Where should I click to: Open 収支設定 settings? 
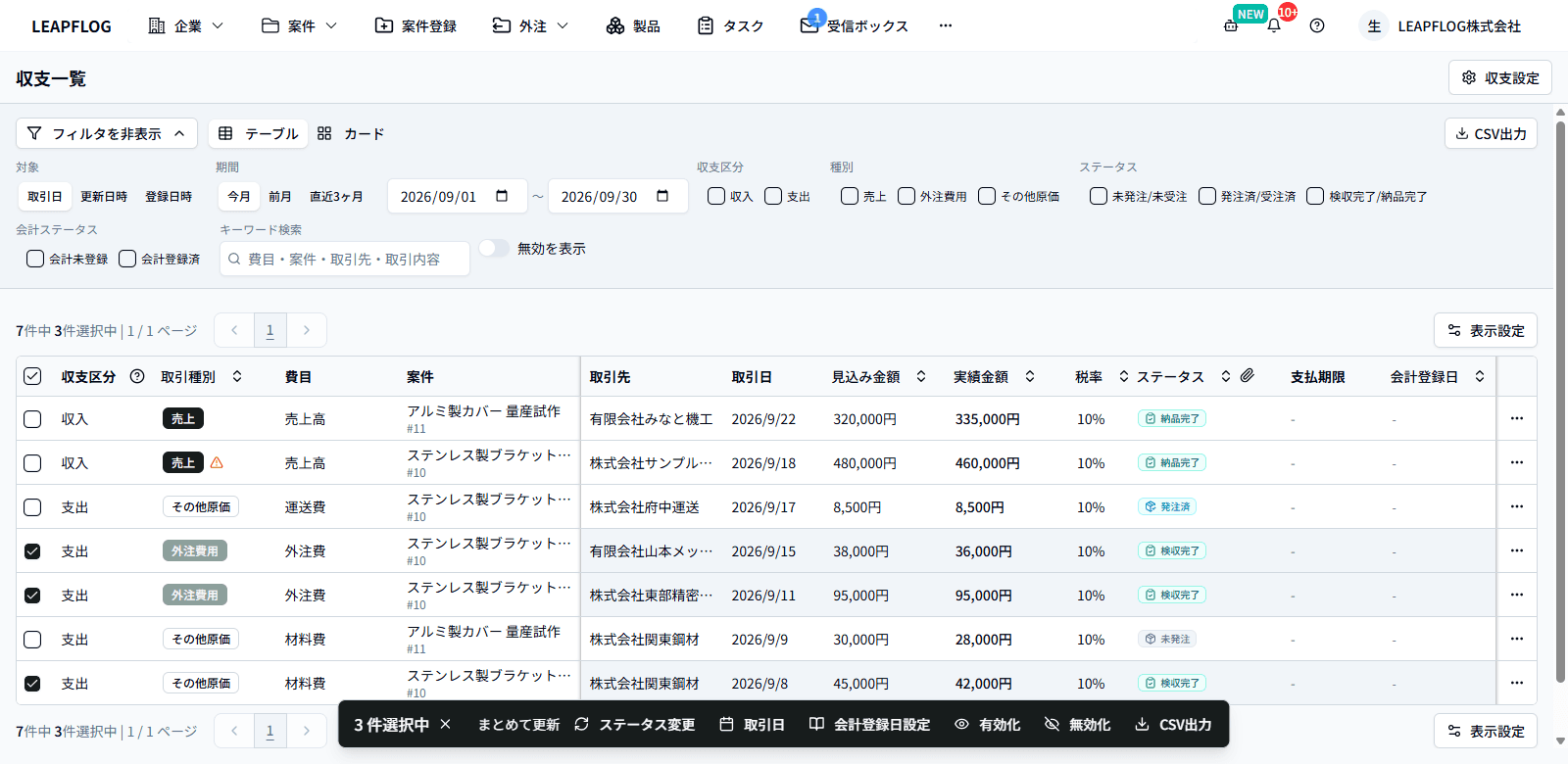pyautogui.click(x=1500, y=77)
